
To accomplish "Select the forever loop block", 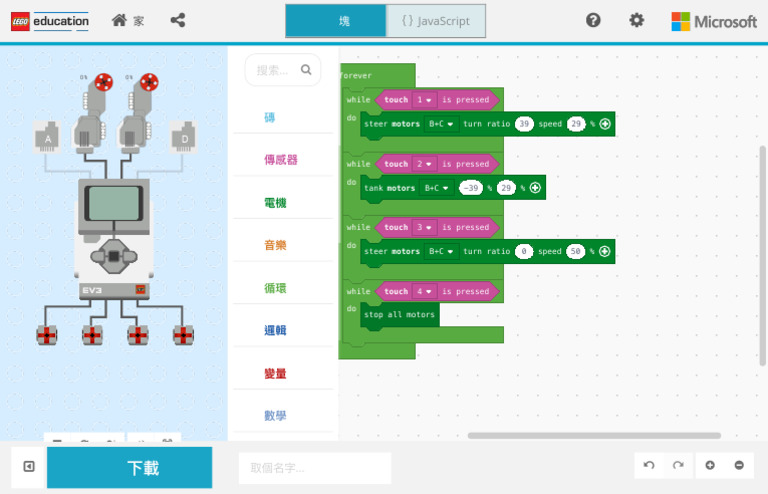I will (377, 75).
